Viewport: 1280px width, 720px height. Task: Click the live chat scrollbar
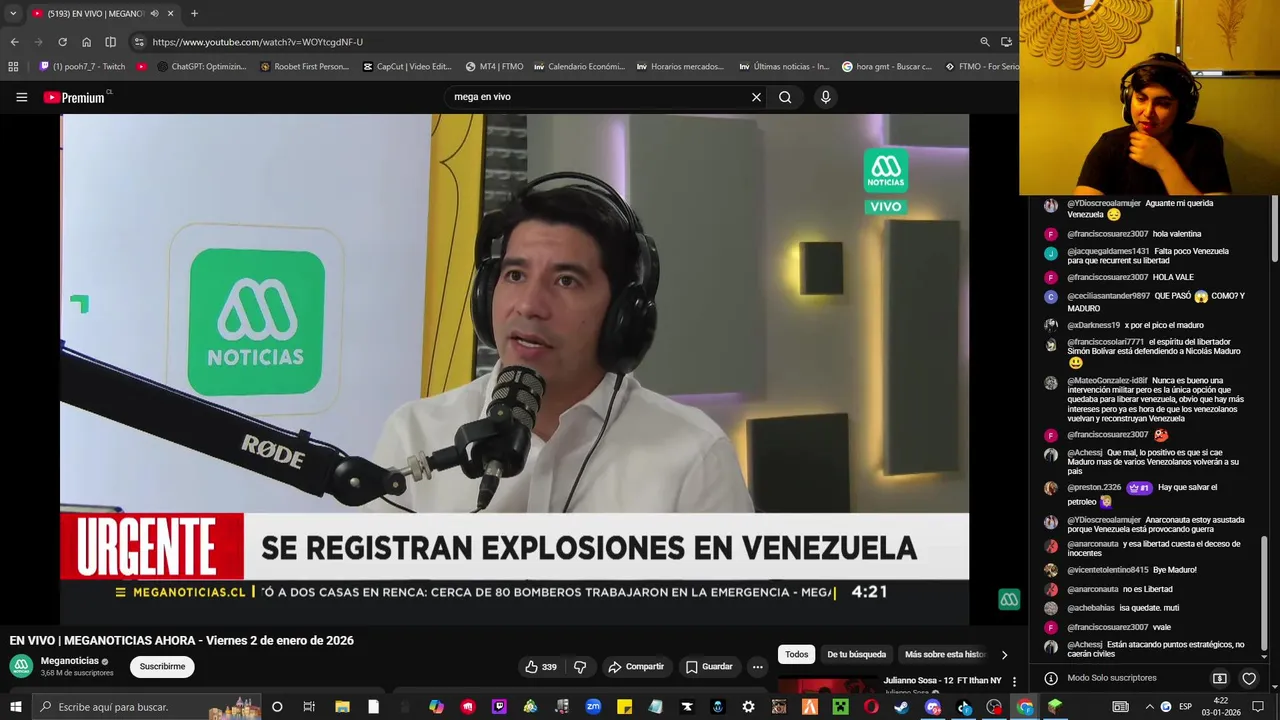1265,594
